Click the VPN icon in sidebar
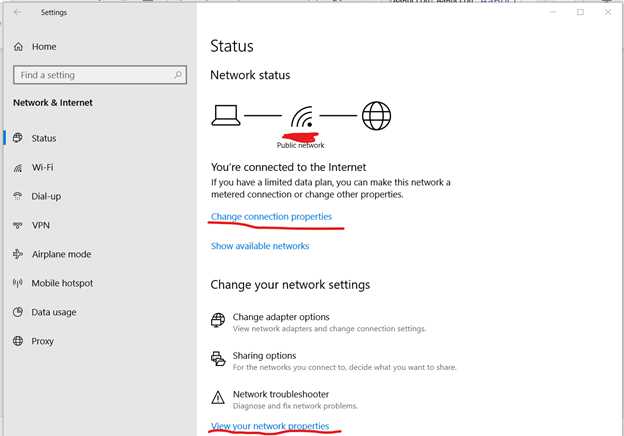 tap(18, 226)
